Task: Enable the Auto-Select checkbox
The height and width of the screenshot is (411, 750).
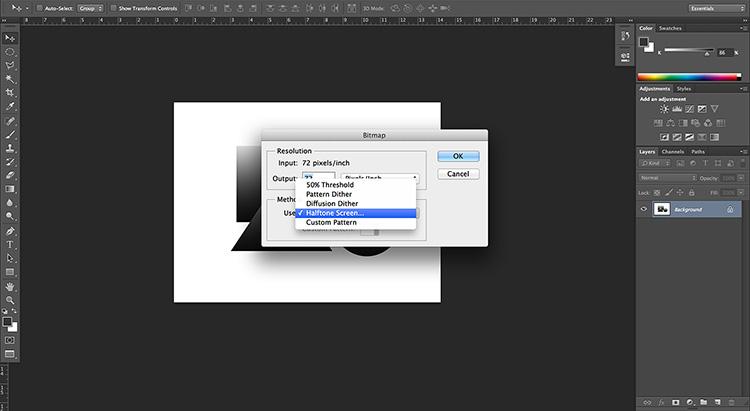Action: 40,8
